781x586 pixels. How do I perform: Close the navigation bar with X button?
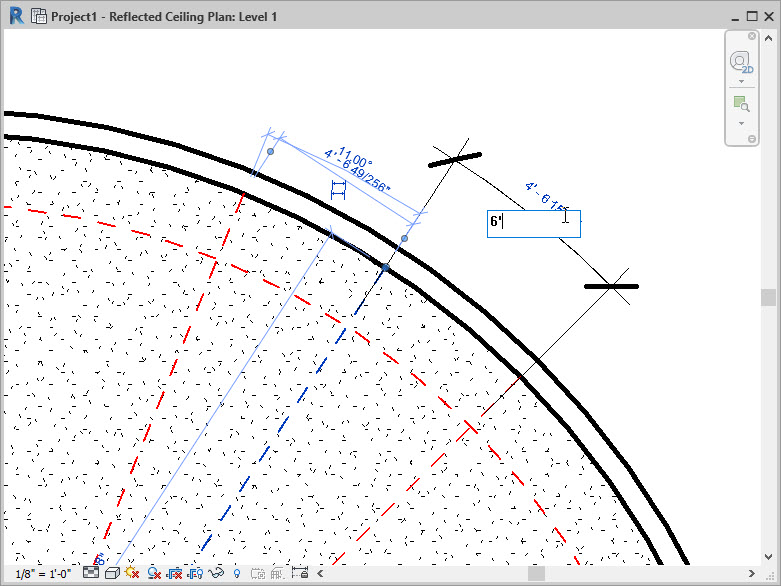752,35
